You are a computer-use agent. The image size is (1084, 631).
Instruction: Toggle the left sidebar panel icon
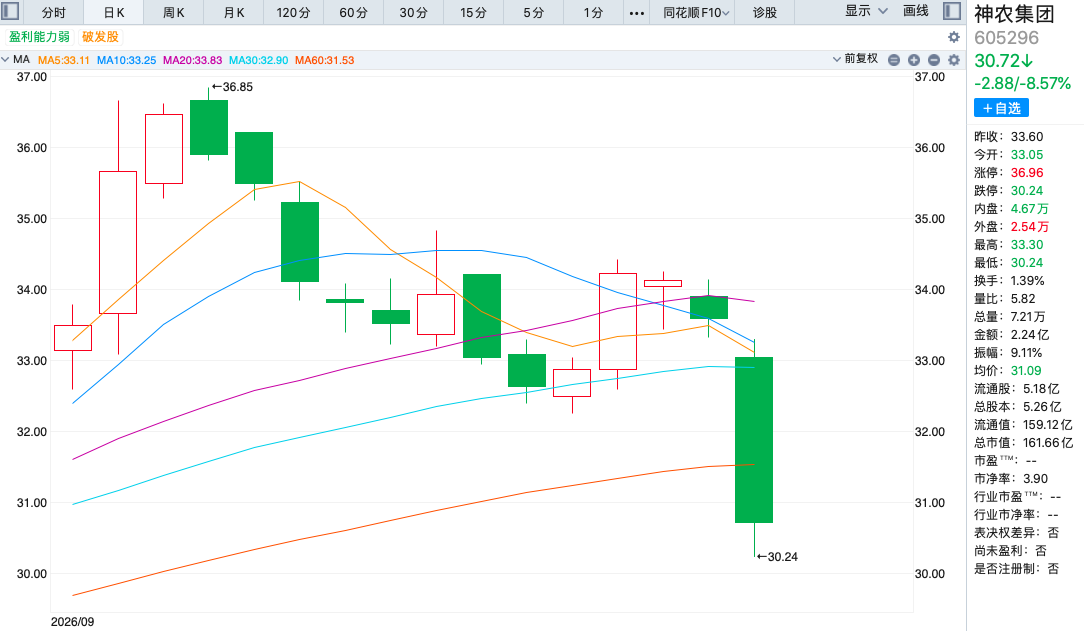[10, 11]
